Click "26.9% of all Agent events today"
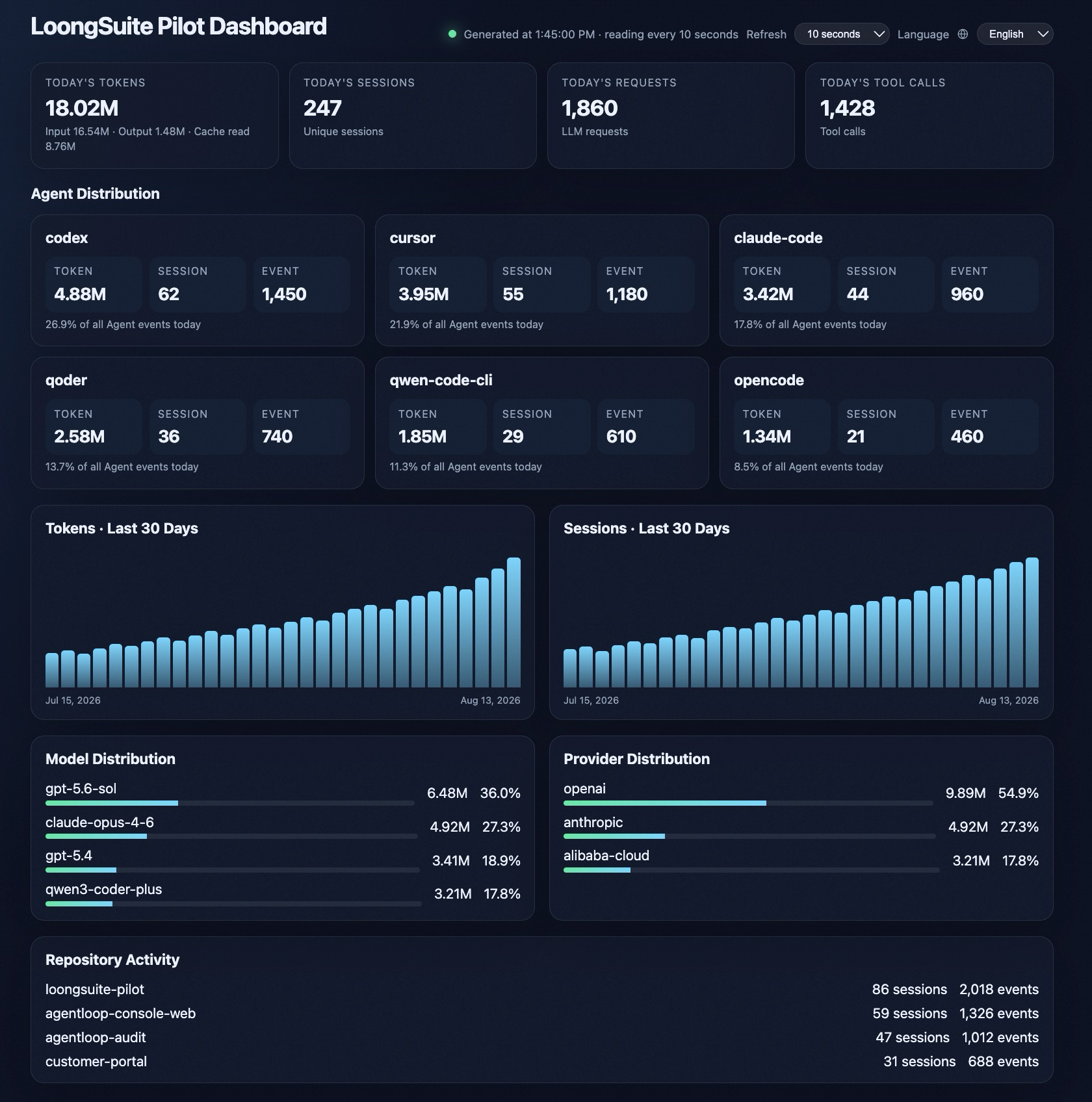This screenshot has height=1102, width=1092. (123, 324)
